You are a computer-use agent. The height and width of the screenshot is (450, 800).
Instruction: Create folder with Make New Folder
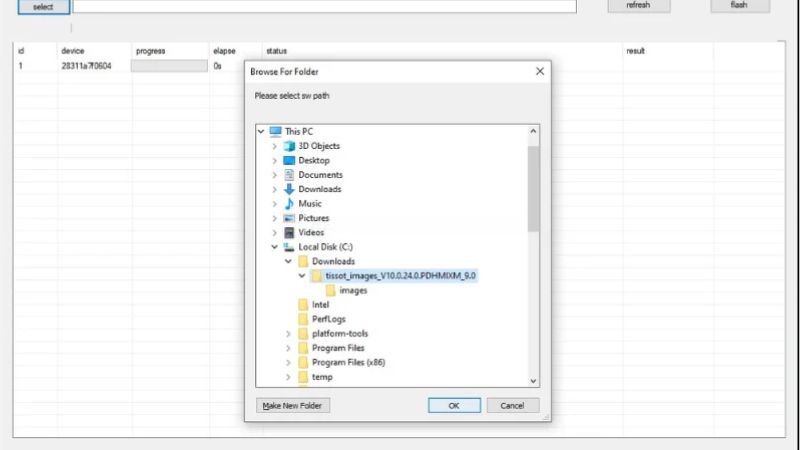point(293,406)
